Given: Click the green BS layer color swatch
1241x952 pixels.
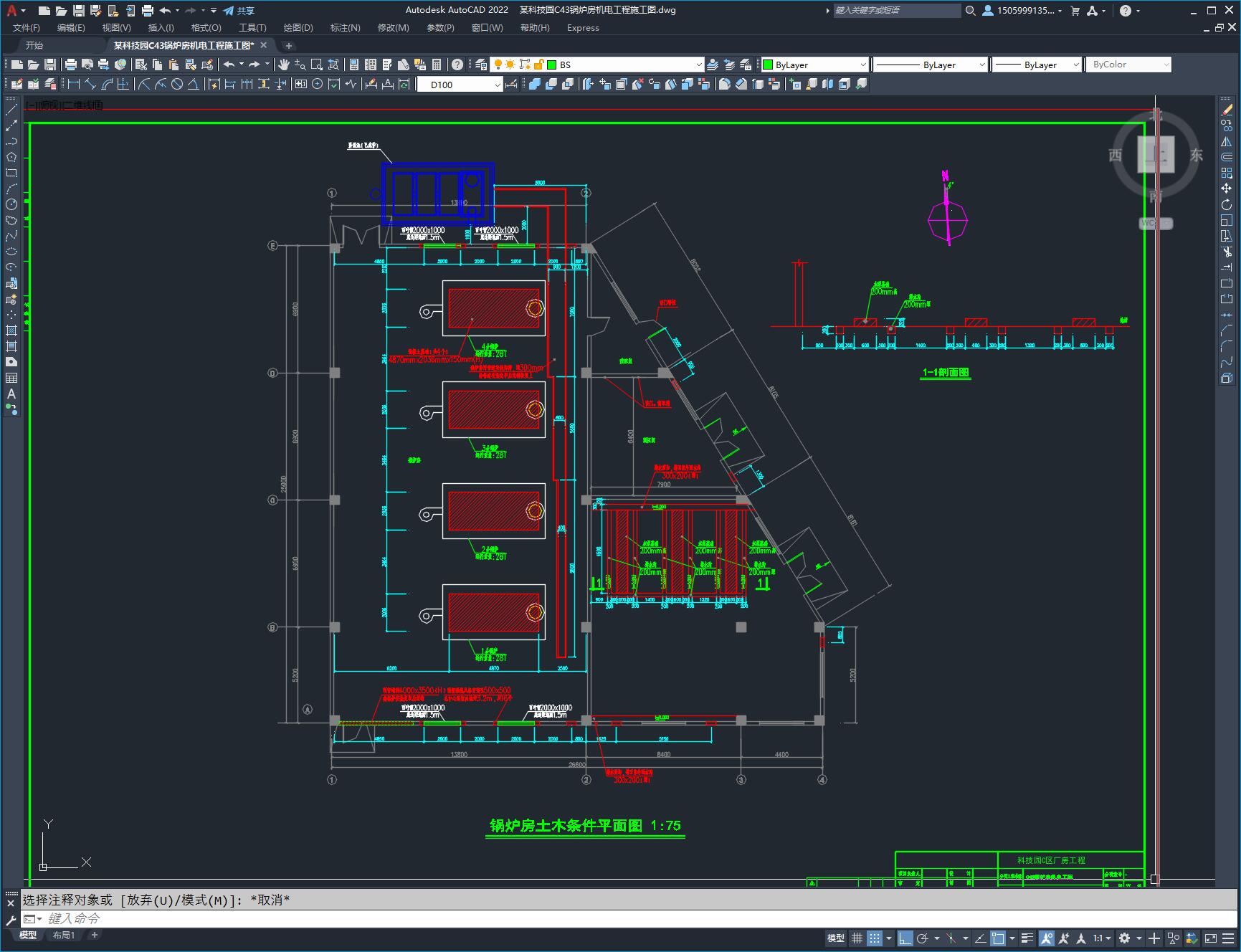Looking at the screenshot, I should pos(552,65).
